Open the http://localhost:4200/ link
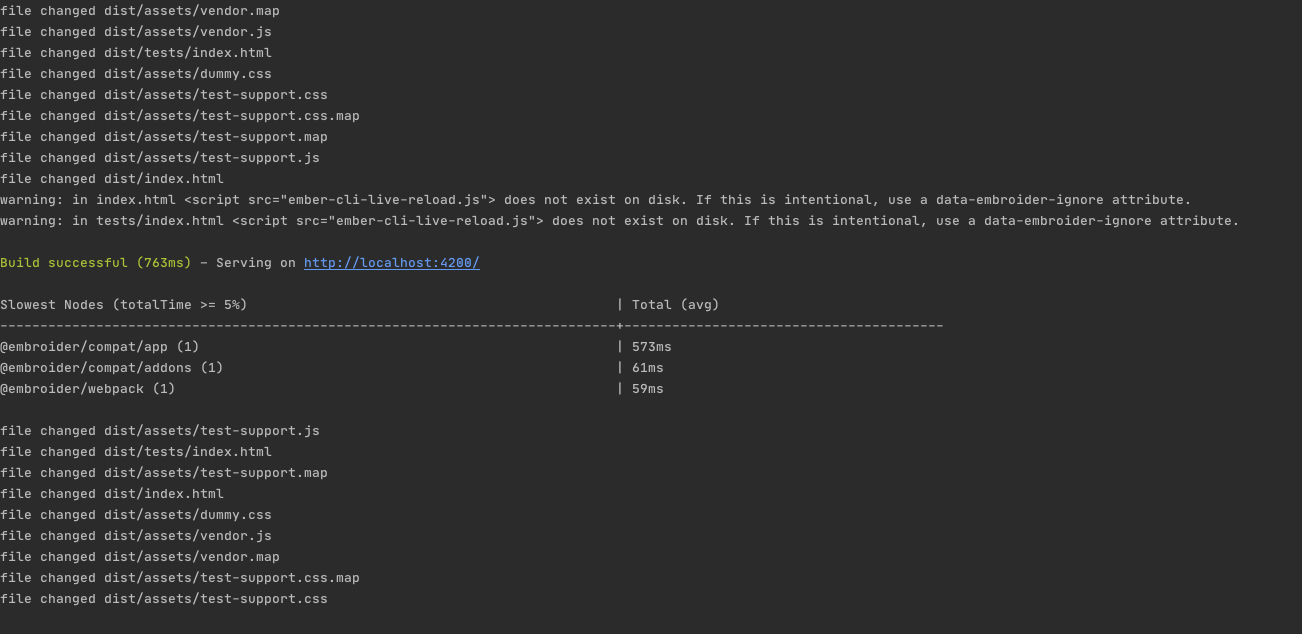 click(x=392, y=263)
